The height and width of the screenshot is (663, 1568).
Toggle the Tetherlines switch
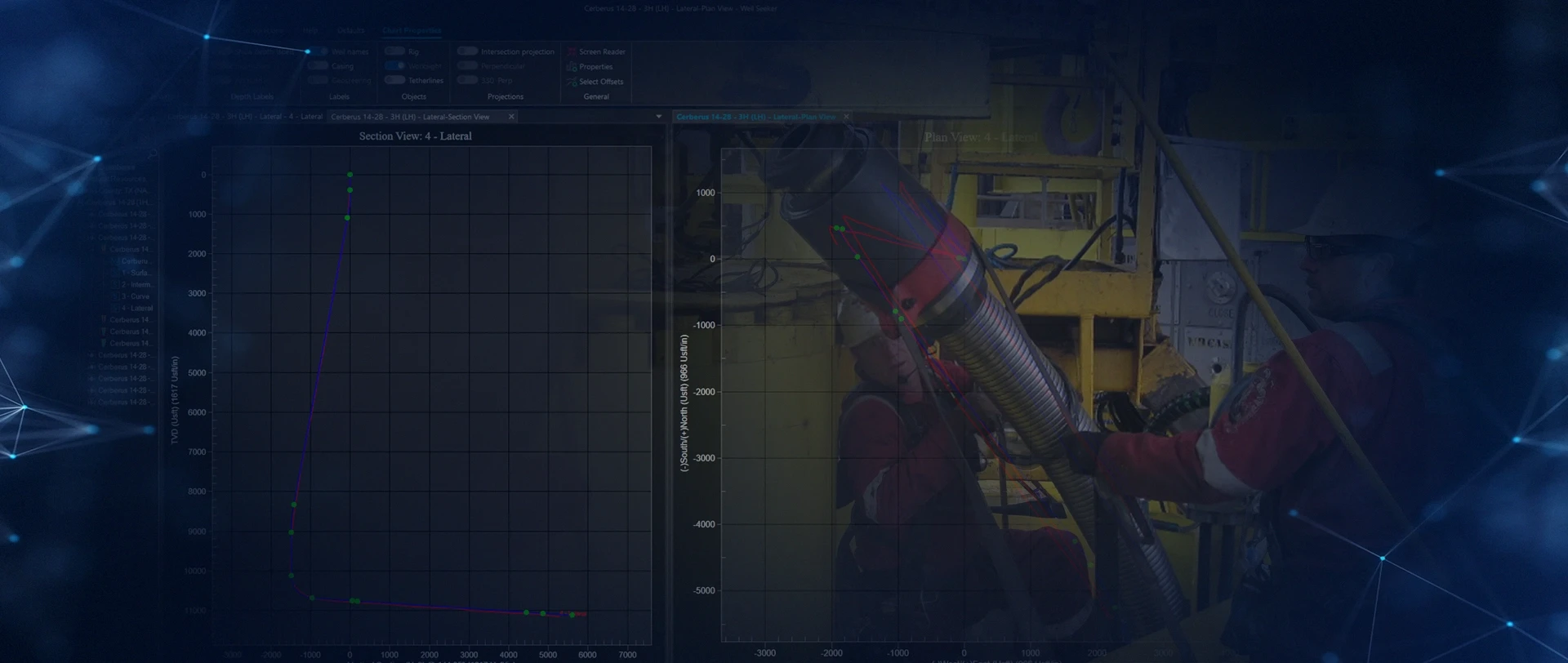(x=395, y=80)
